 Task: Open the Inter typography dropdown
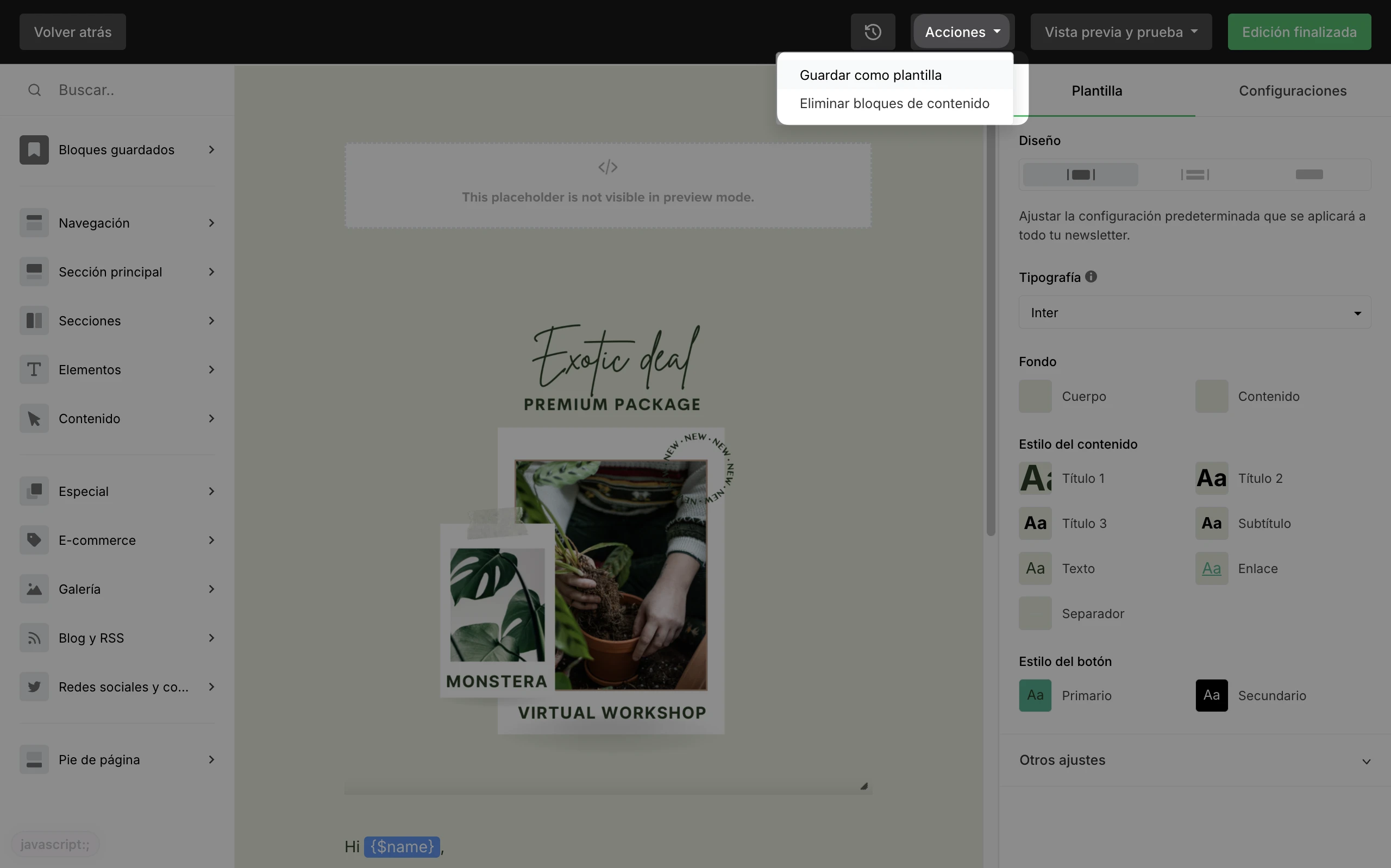[x=1194, y=313]
